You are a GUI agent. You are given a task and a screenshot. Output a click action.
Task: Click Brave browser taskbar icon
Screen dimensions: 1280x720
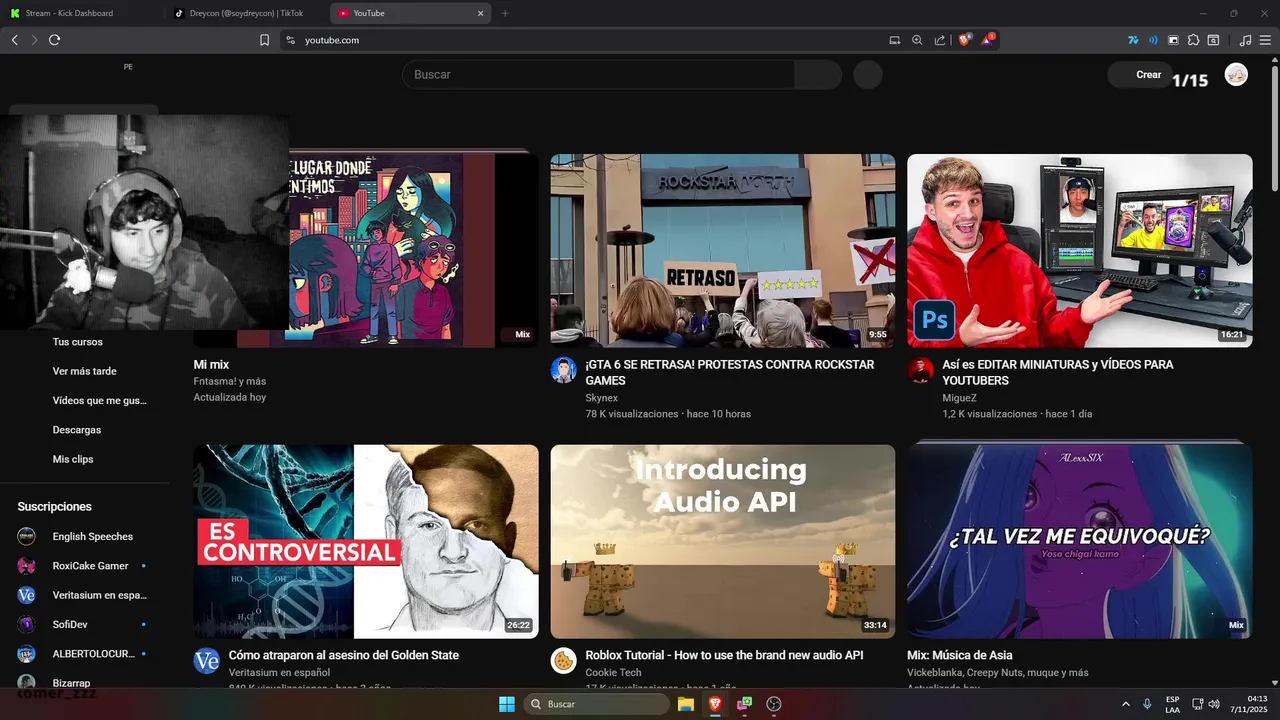(x=715, y=704)
